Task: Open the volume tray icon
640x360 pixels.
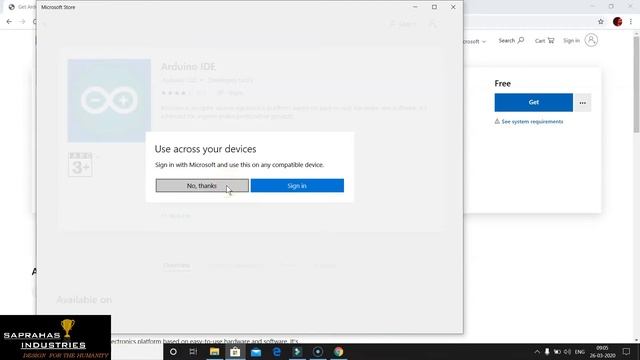Action: tap(567, 352)
